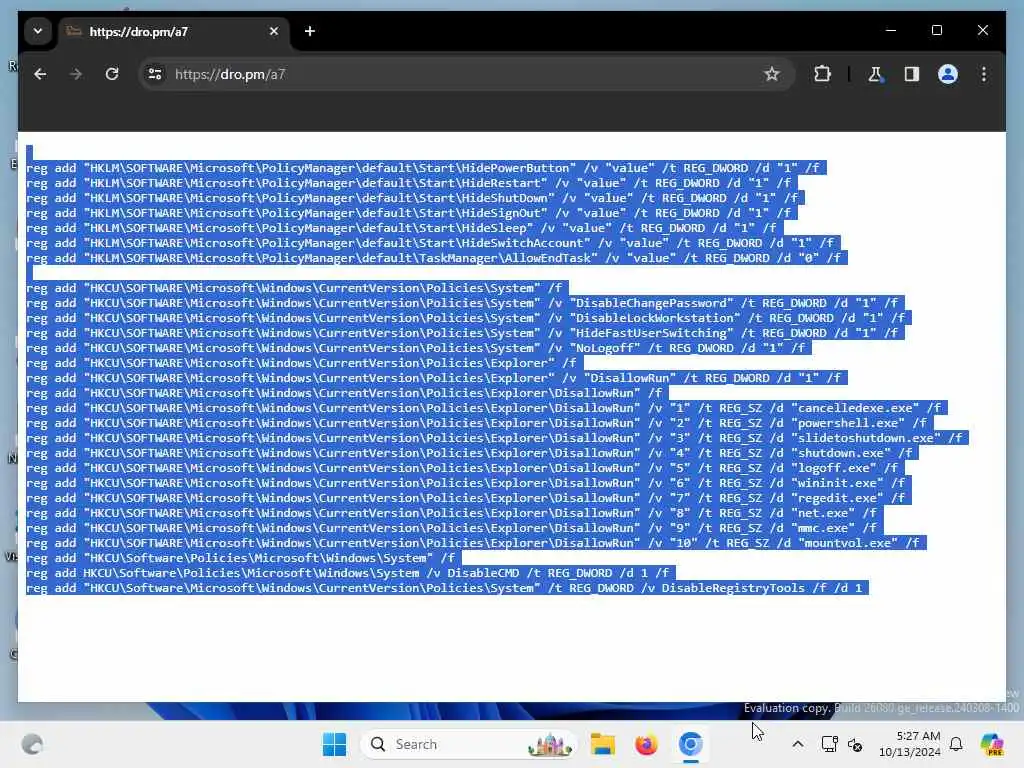Open the clock showing 5:27 AM
The image size is (1024, 768).
[x=910, y=744]
